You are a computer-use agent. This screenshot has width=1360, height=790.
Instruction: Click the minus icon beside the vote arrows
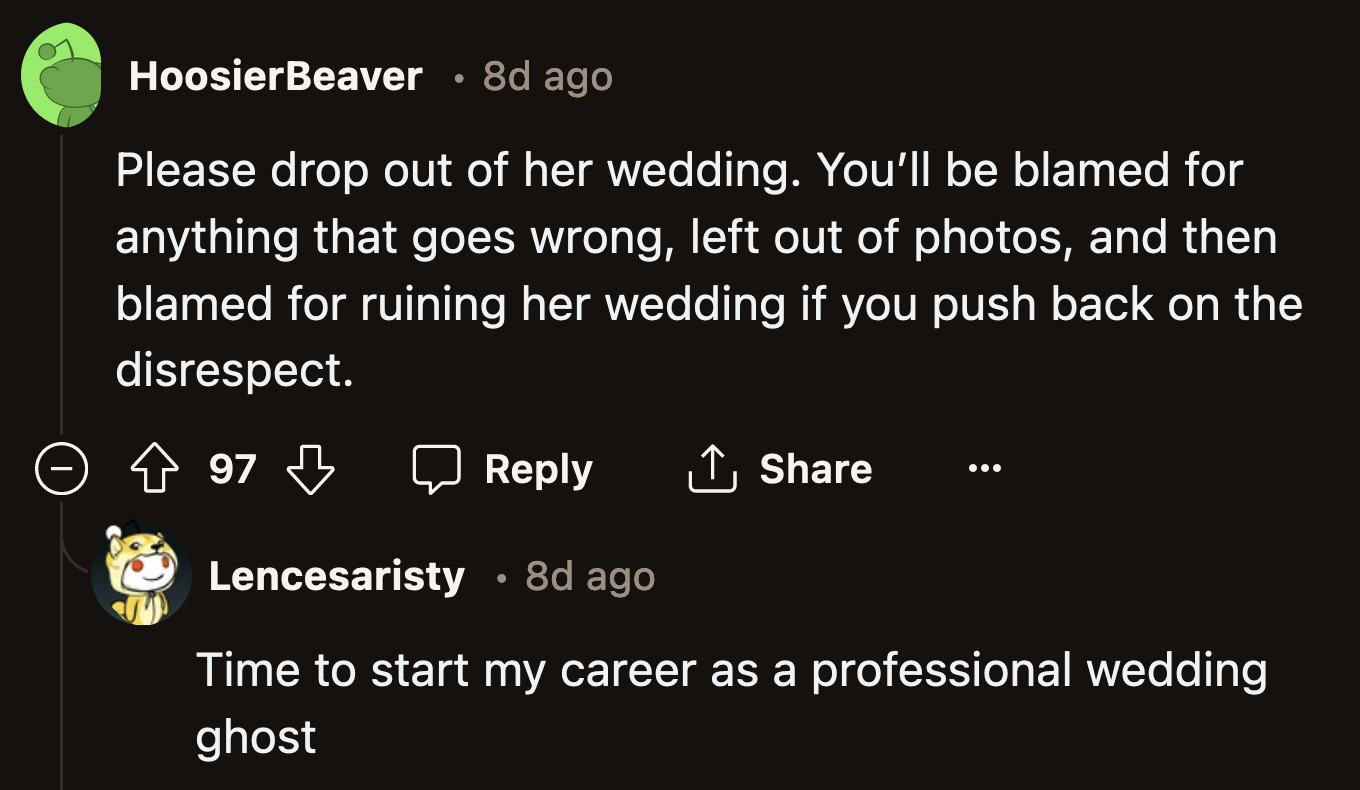click(62, 468)
